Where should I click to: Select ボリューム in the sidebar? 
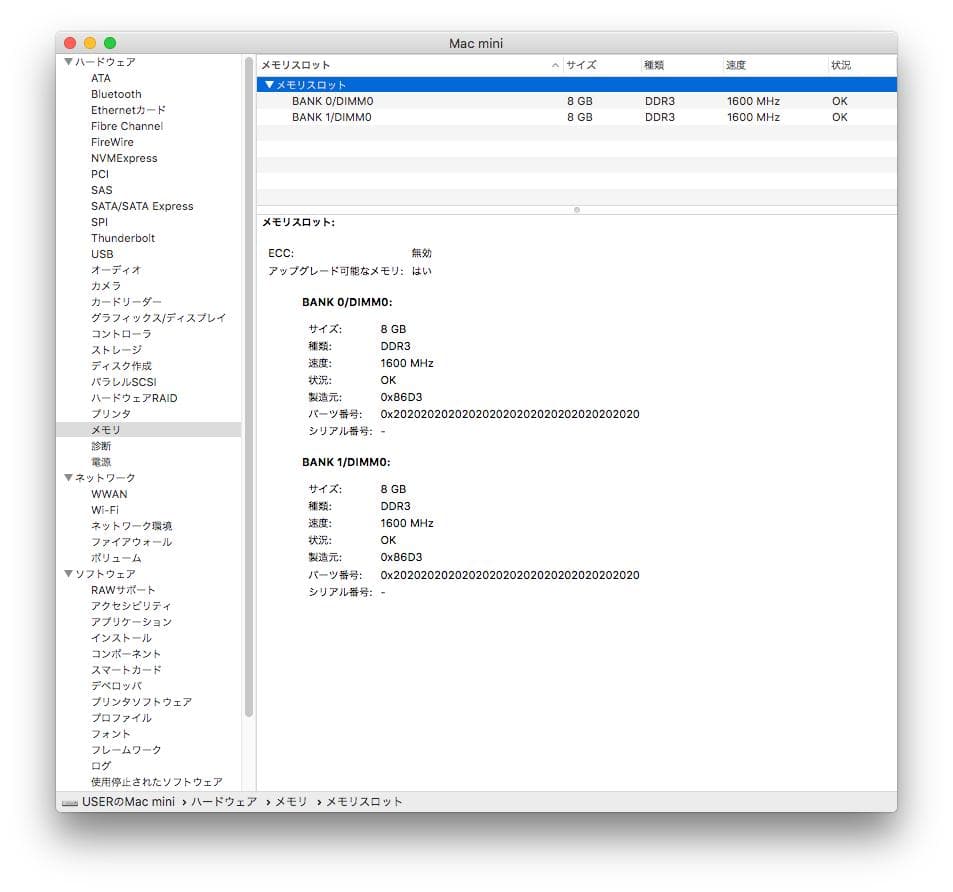coord(116,558)
